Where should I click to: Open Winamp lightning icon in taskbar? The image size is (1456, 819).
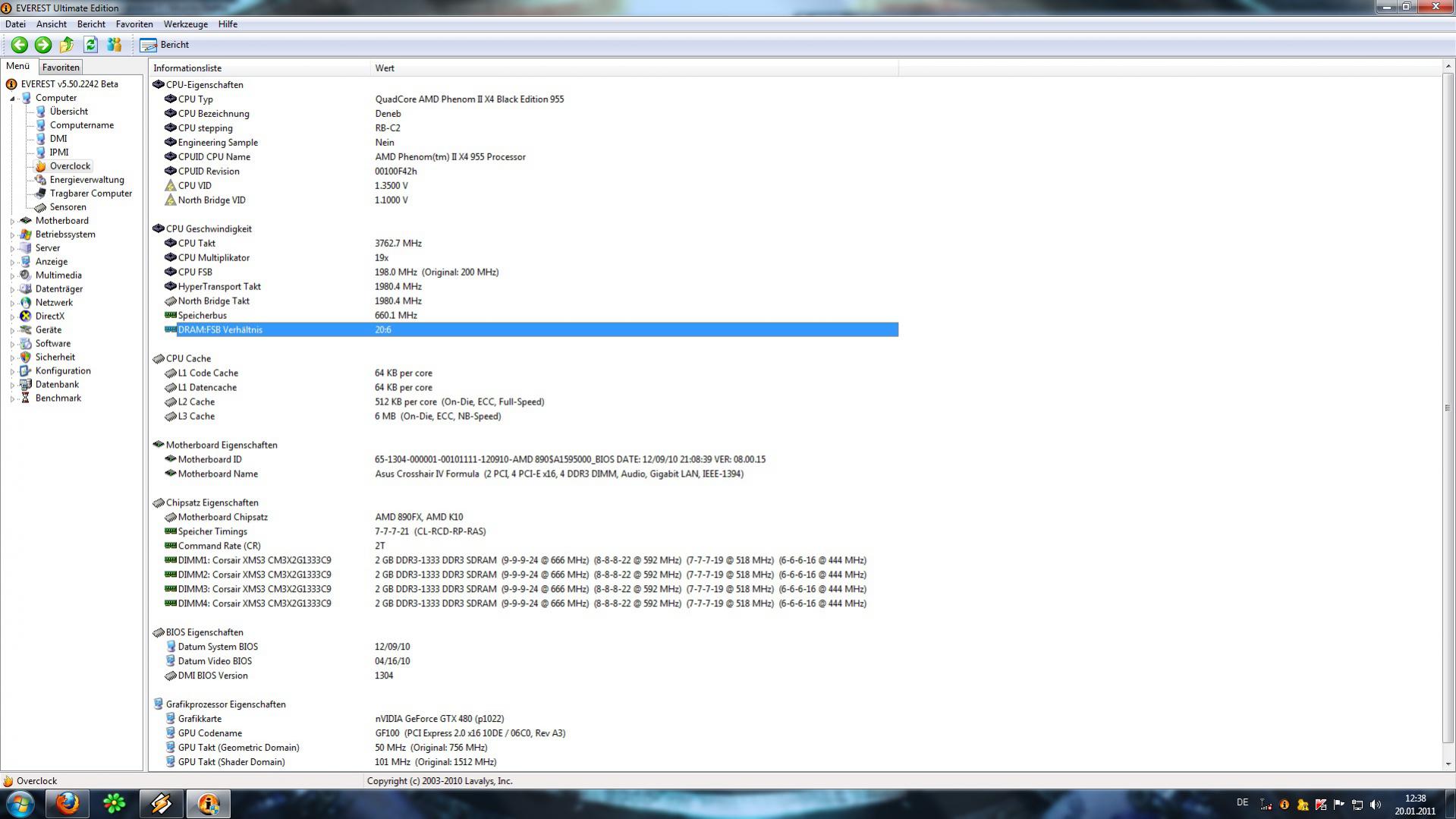pos(162,804)
